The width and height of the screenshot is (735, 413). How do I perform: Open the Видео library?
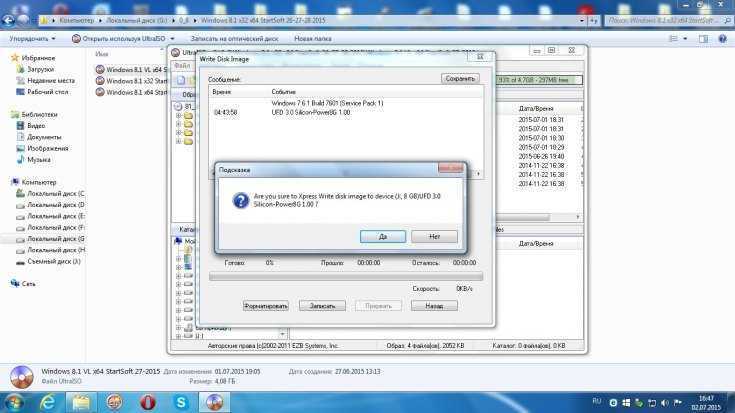pyautogui.click(x=31, y=126)
